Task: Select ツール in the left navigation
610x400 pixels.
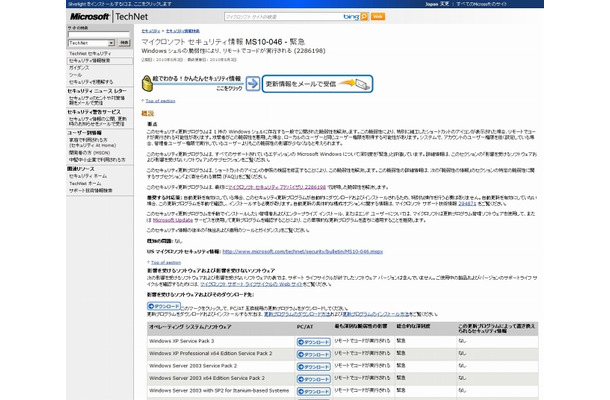Action: [x=75, y=74]
